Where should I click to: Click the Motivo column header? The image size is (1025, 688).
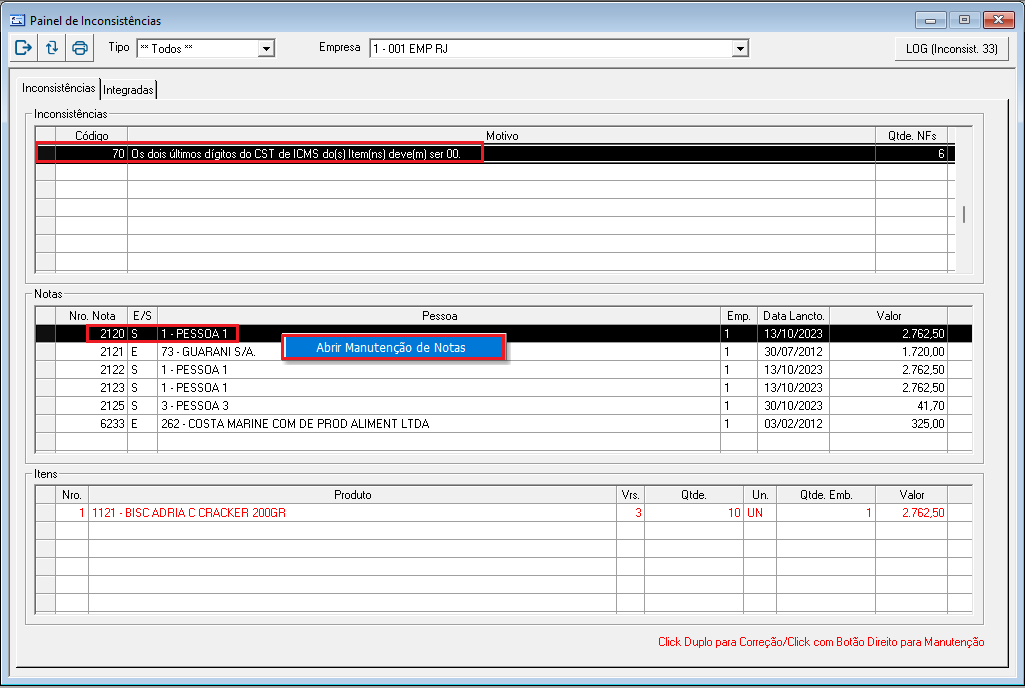(501, 135)
